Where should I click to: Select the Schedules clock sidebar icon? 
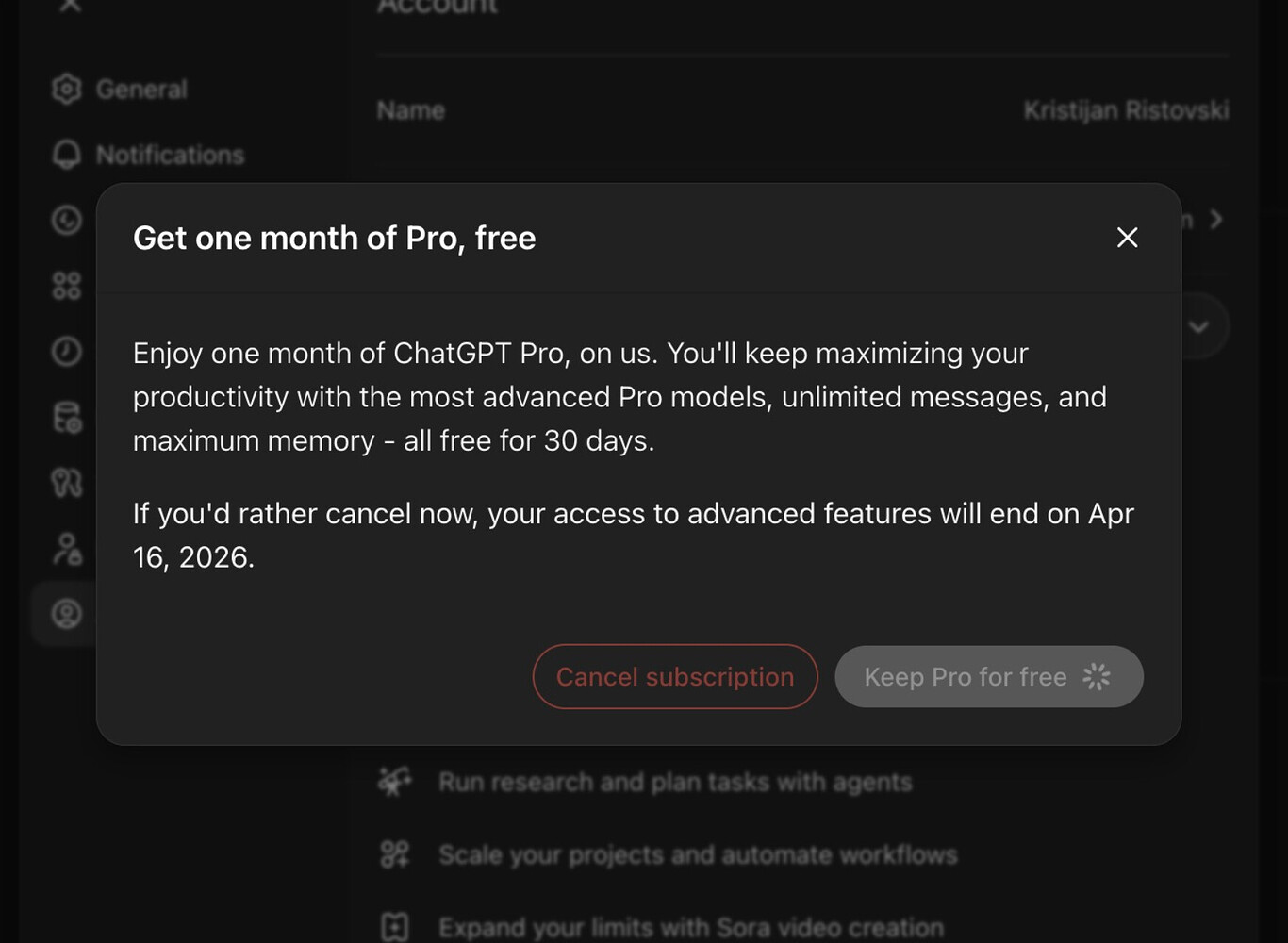[x=66, y=351]
